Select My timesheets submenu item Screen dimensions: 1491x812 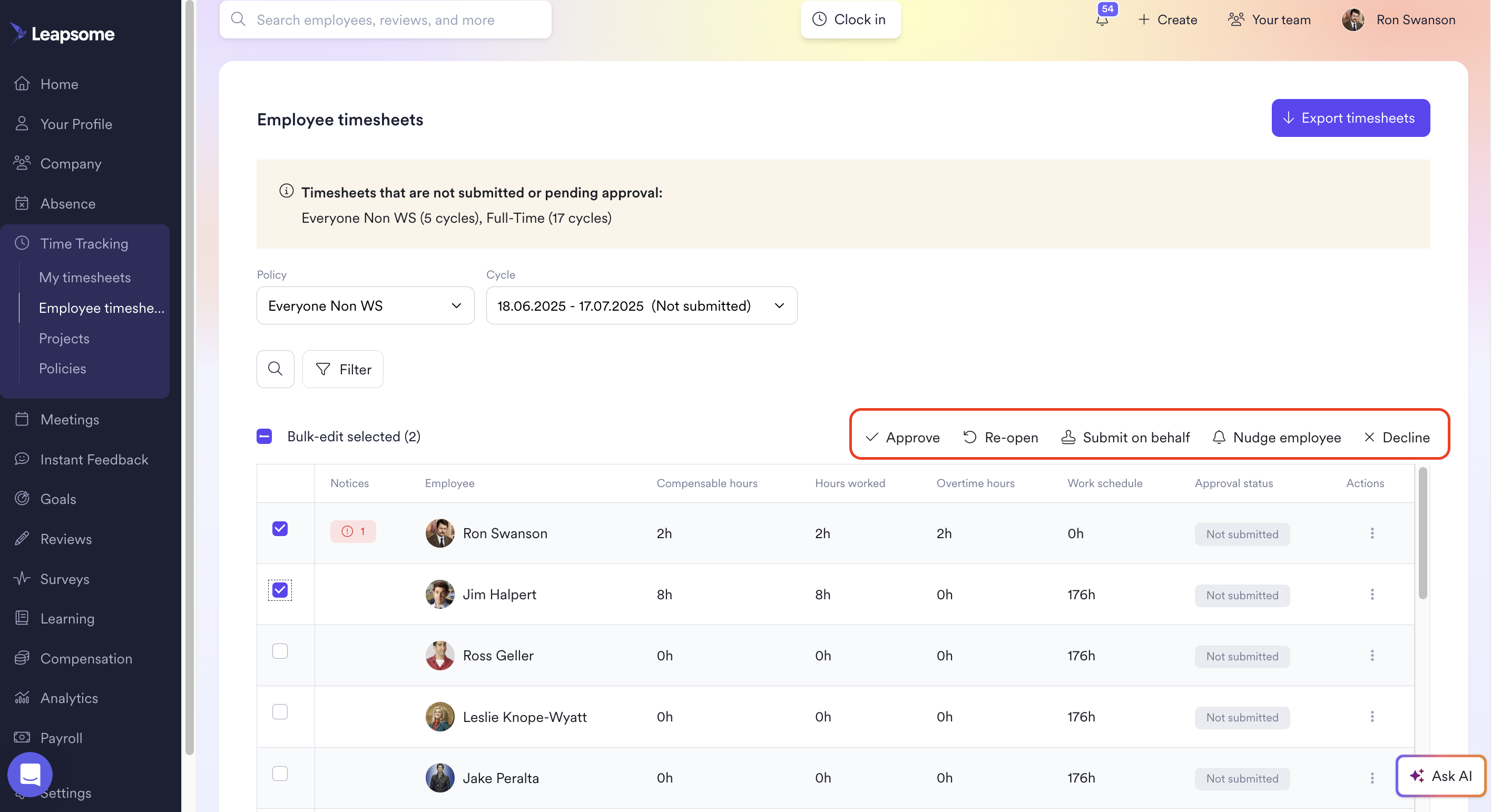(x=85, y=278)
